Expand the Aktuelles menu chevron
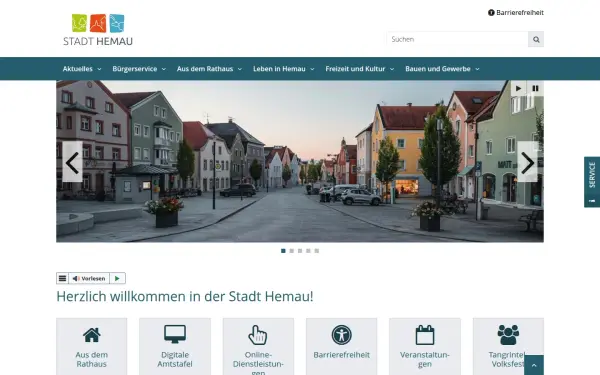 pos(99,69)
